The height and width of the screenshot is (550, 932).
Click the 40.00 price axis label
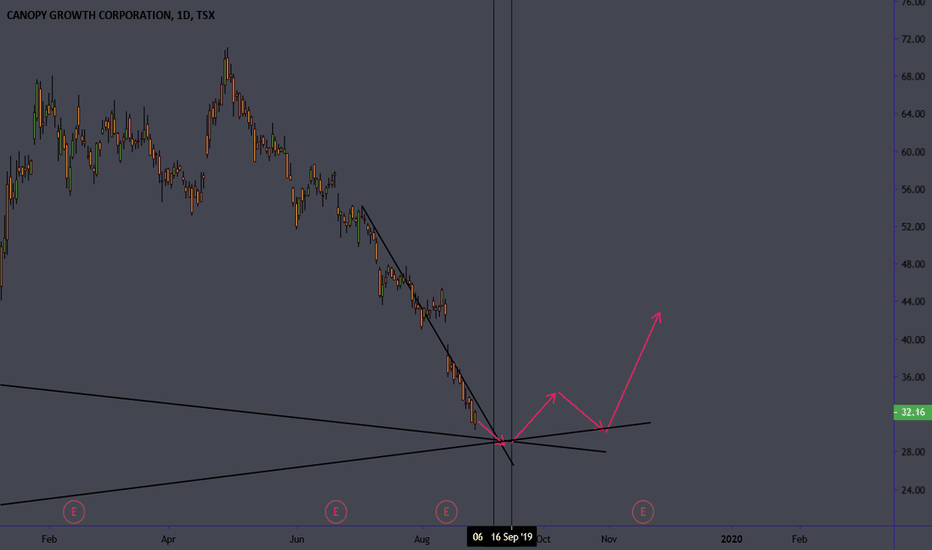point(913,340)
